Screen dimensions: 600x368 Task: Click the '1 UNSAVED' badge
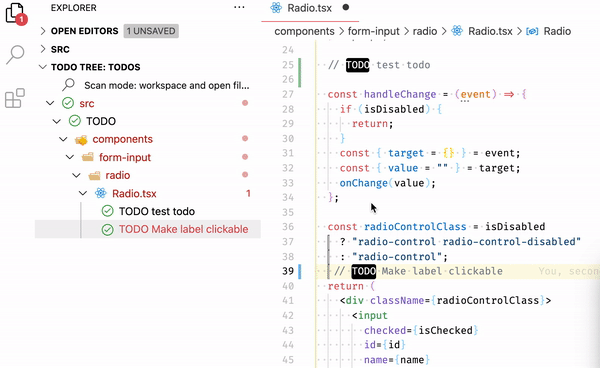151,31
